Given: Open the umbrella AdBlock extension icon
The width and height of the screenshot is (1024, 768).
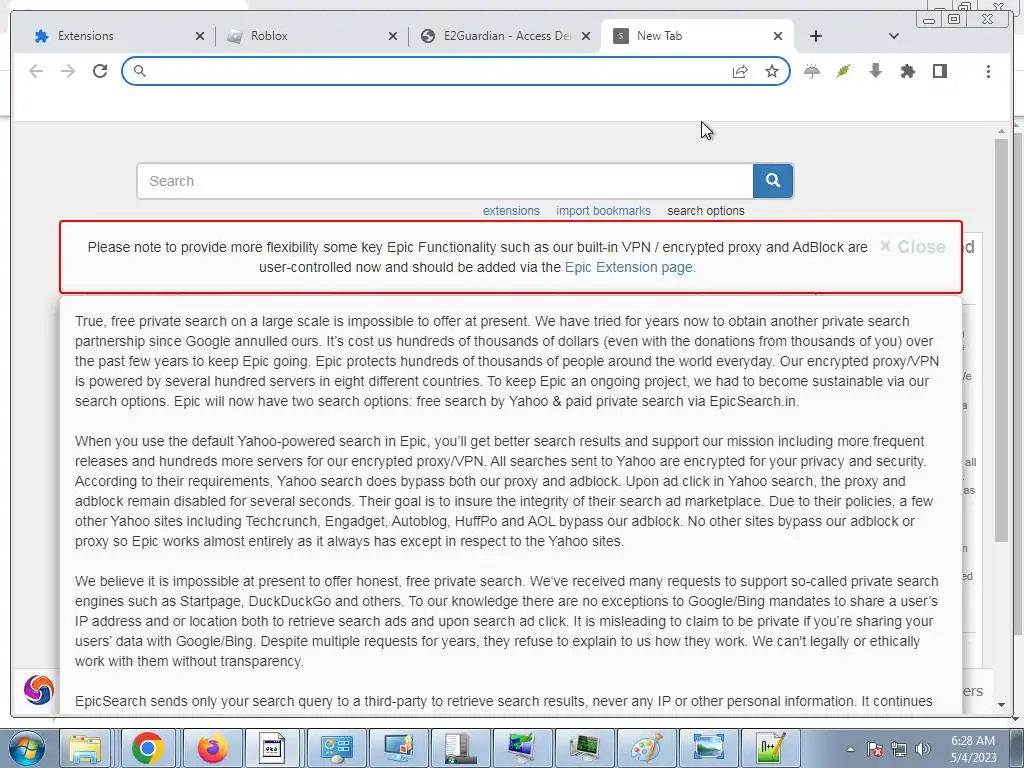Looking at the screenshot, I should point(812,71).
